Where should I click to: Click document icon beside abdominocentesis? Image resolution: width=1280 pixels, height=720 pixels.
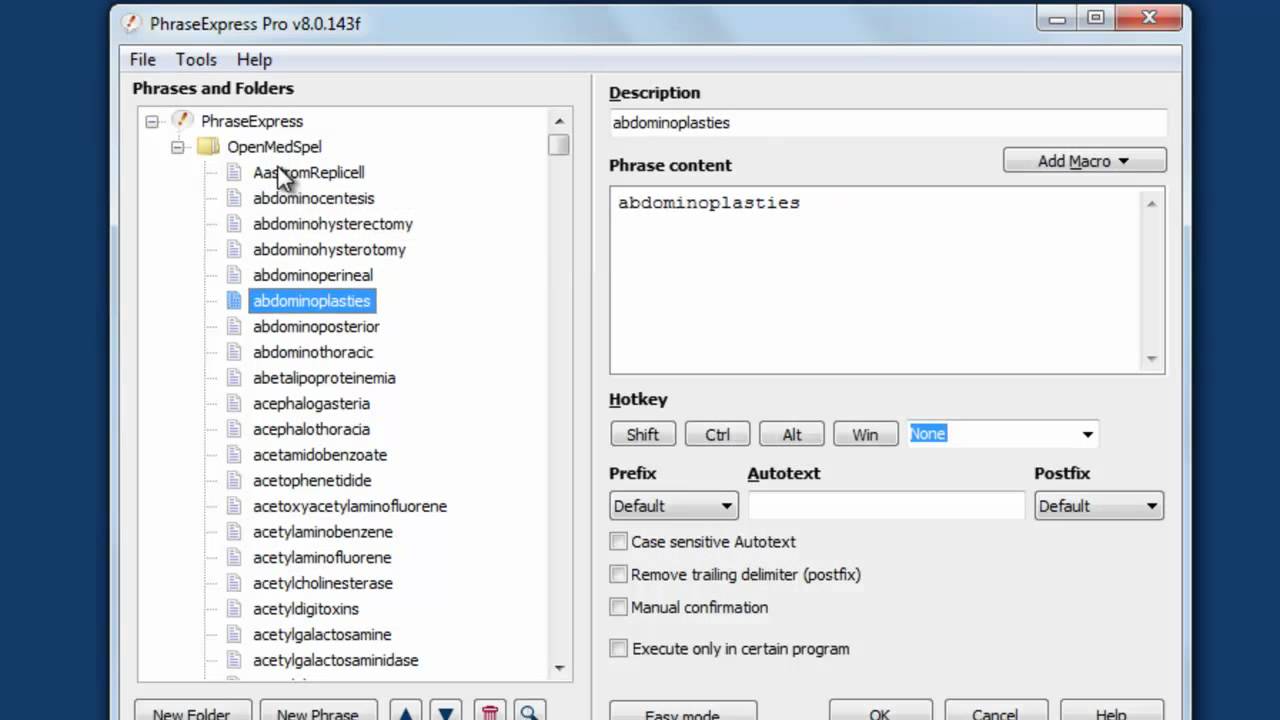click(234, 198)
